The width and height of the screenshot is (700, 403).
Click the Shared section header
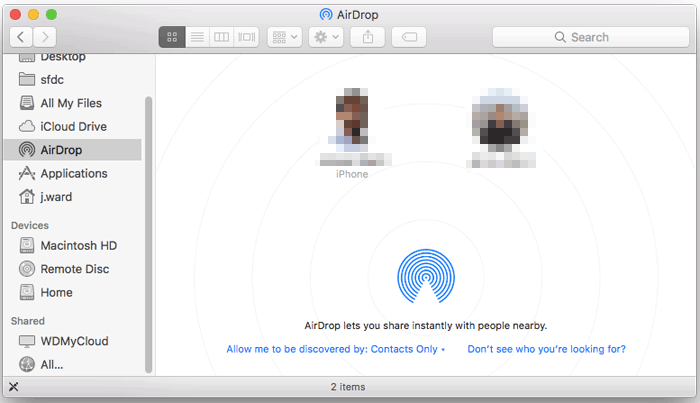coord(28,321)
